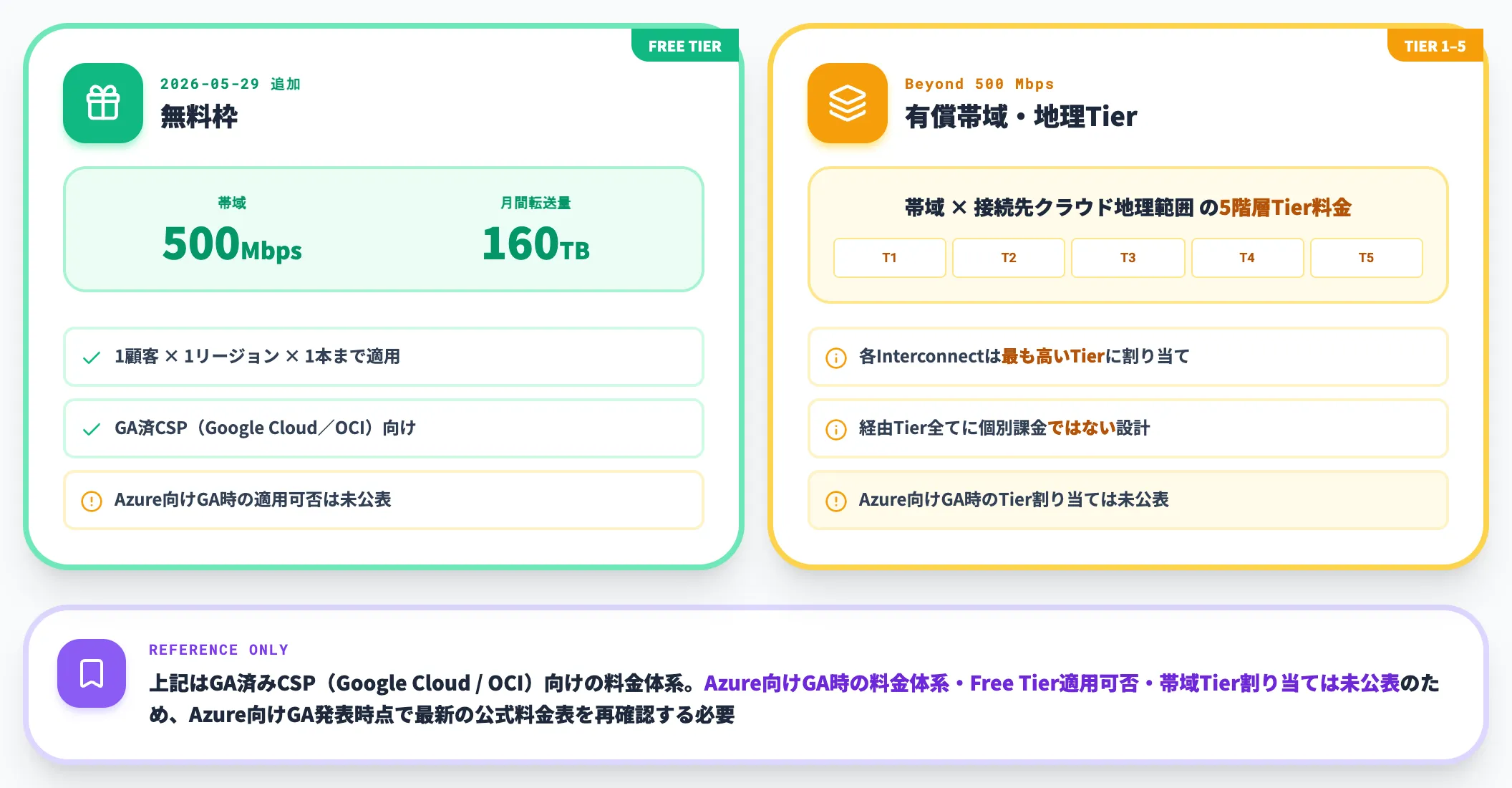Click the 500Mbps bandwidth value
Viewport: 1512px width, 788px height.
[x=232, y=244]
